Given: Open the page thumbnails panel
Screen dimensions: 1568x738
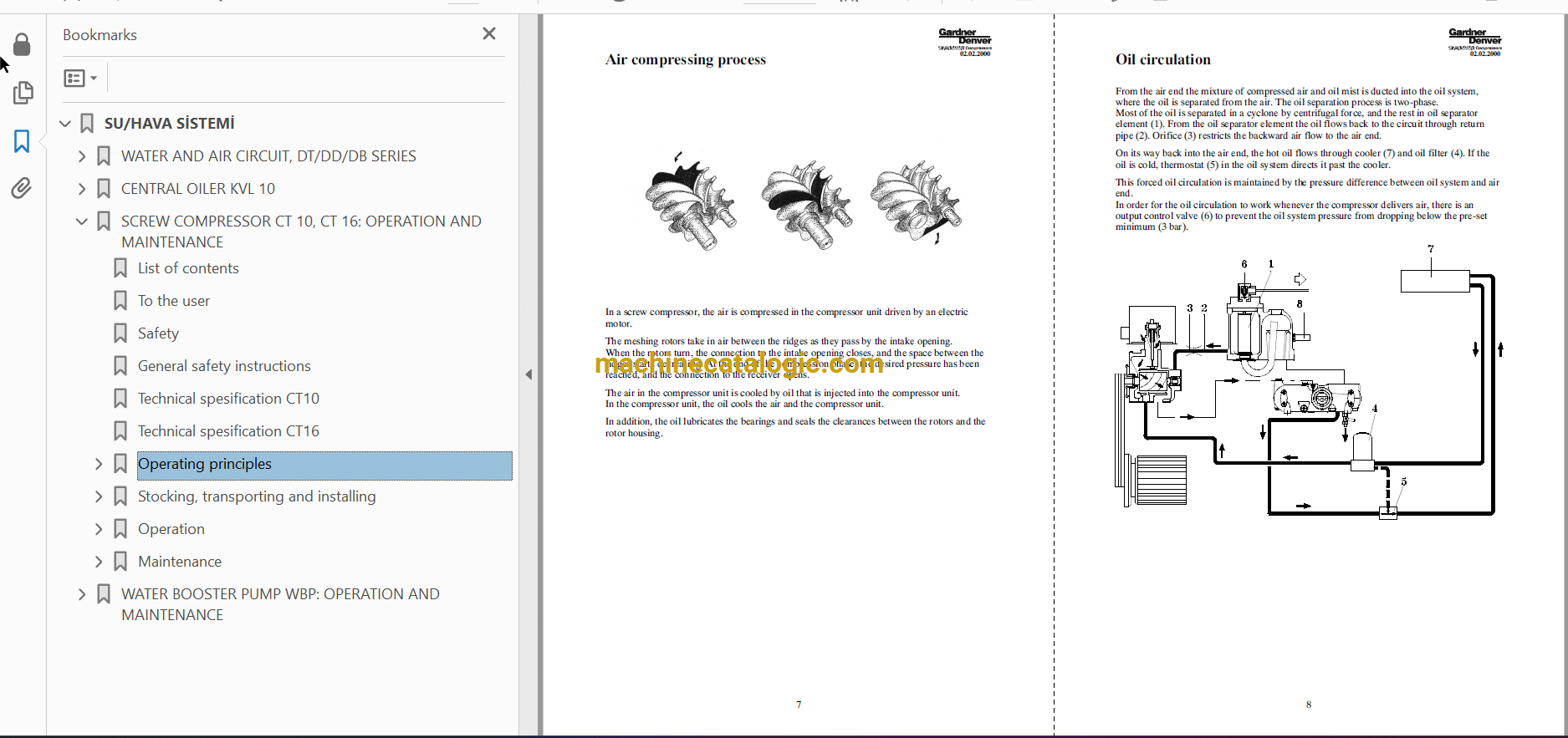Looking at the screenshot, I should (x=23, y=93).
